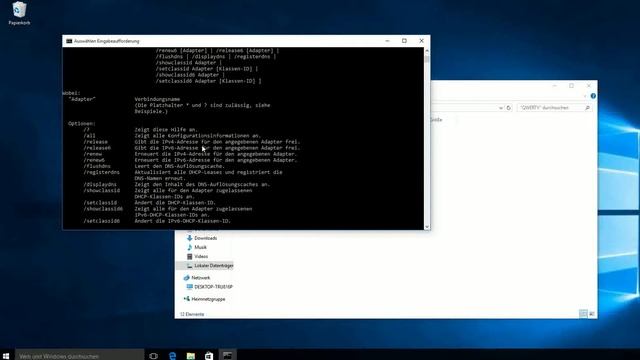Image resolution: width=640 pixels, height=360 pixels.
Task: Click the "/flushdns" option text in console
Action: pos(97,166)
